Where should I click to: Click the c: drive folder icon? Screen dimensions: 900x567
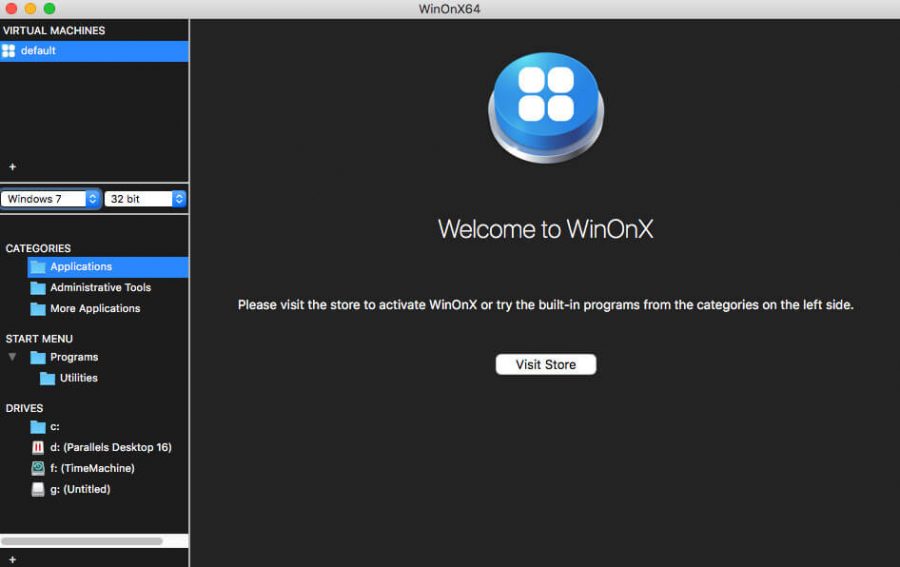pyautogui.click(x=38, y=427)
